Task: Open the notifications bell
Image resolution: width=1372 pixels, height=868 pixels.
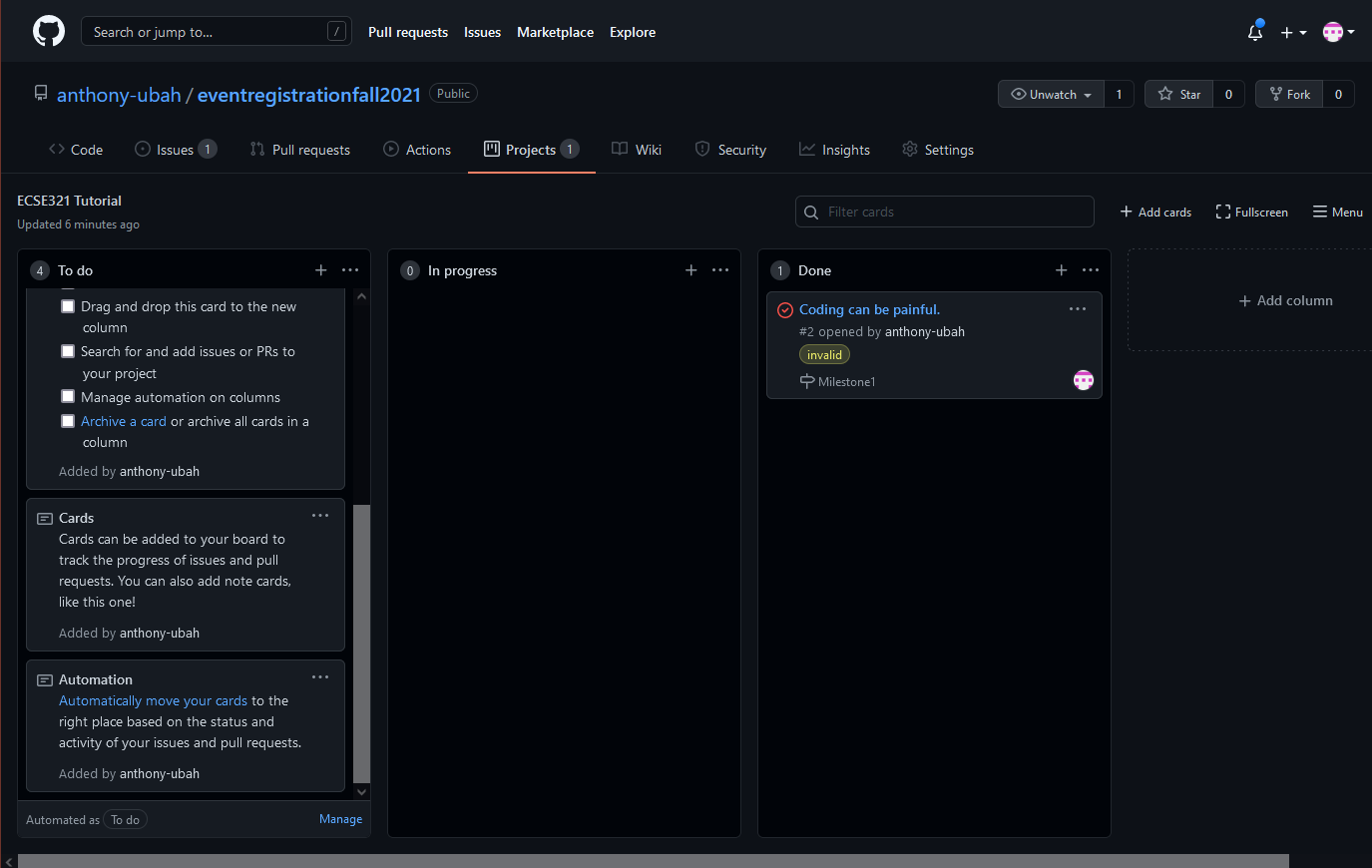Action: (x=1255, y=32)
